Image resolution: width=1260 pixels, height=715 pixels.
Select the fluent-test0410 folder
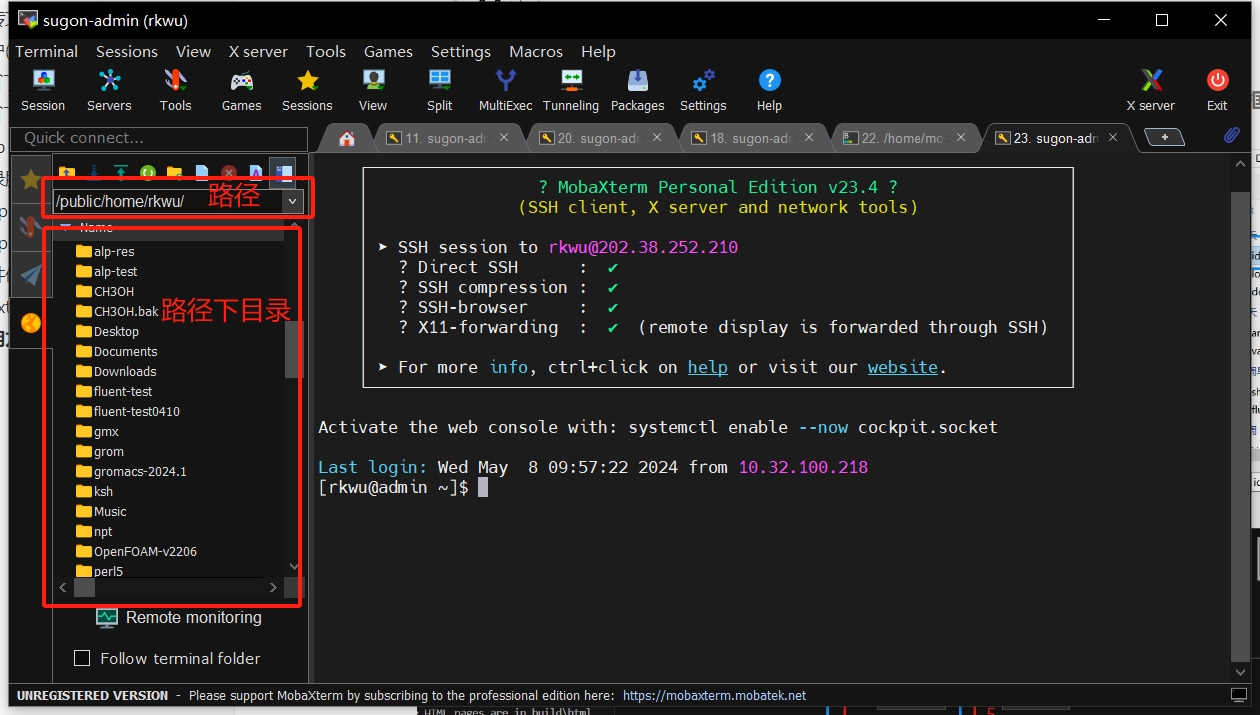(128, 411)
